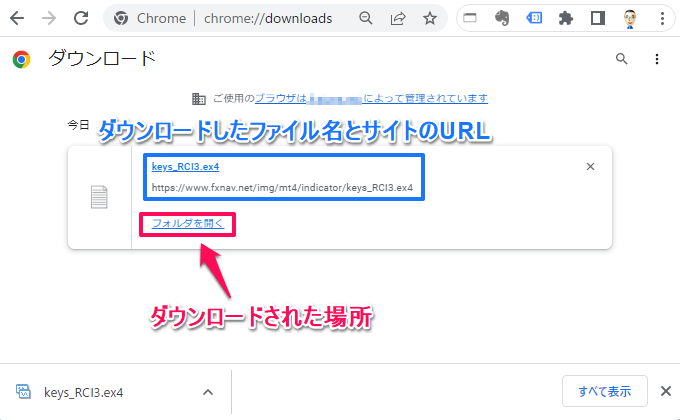This screenshot has height=420, width=680.
Task: Open the keys_RCI3.ex4 file link
Action: 185,166
